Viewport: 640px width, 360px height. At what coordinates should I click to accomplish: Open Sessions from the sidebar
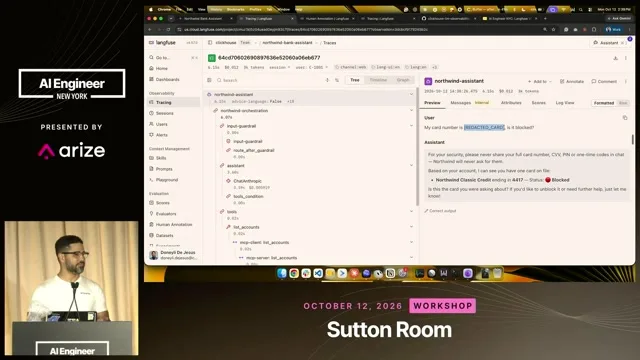164,113
